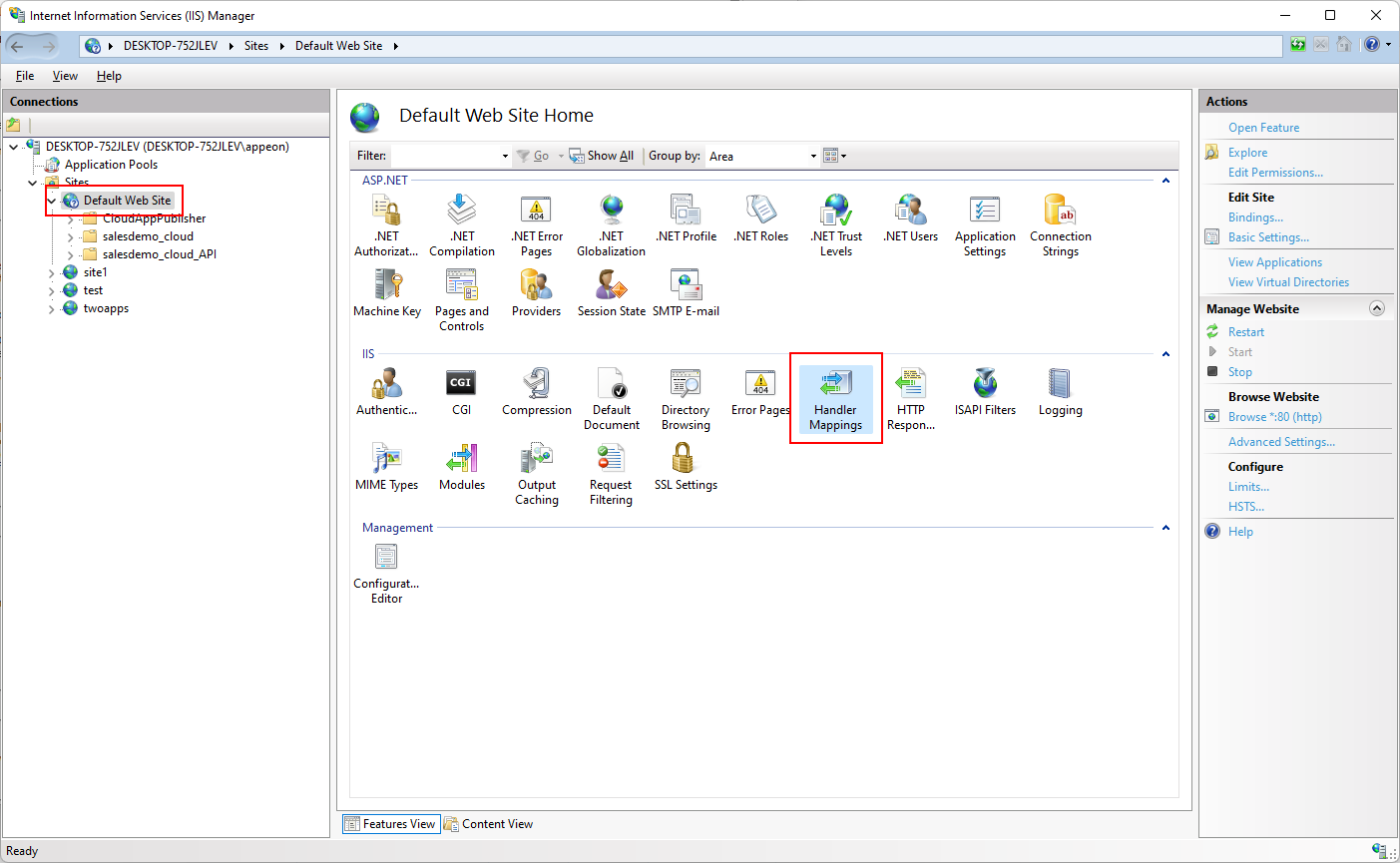Image resolution: width=1400 pixels, height=863 pixels.
Task: Open the MIME Types feature
Action: click(386, 468)
